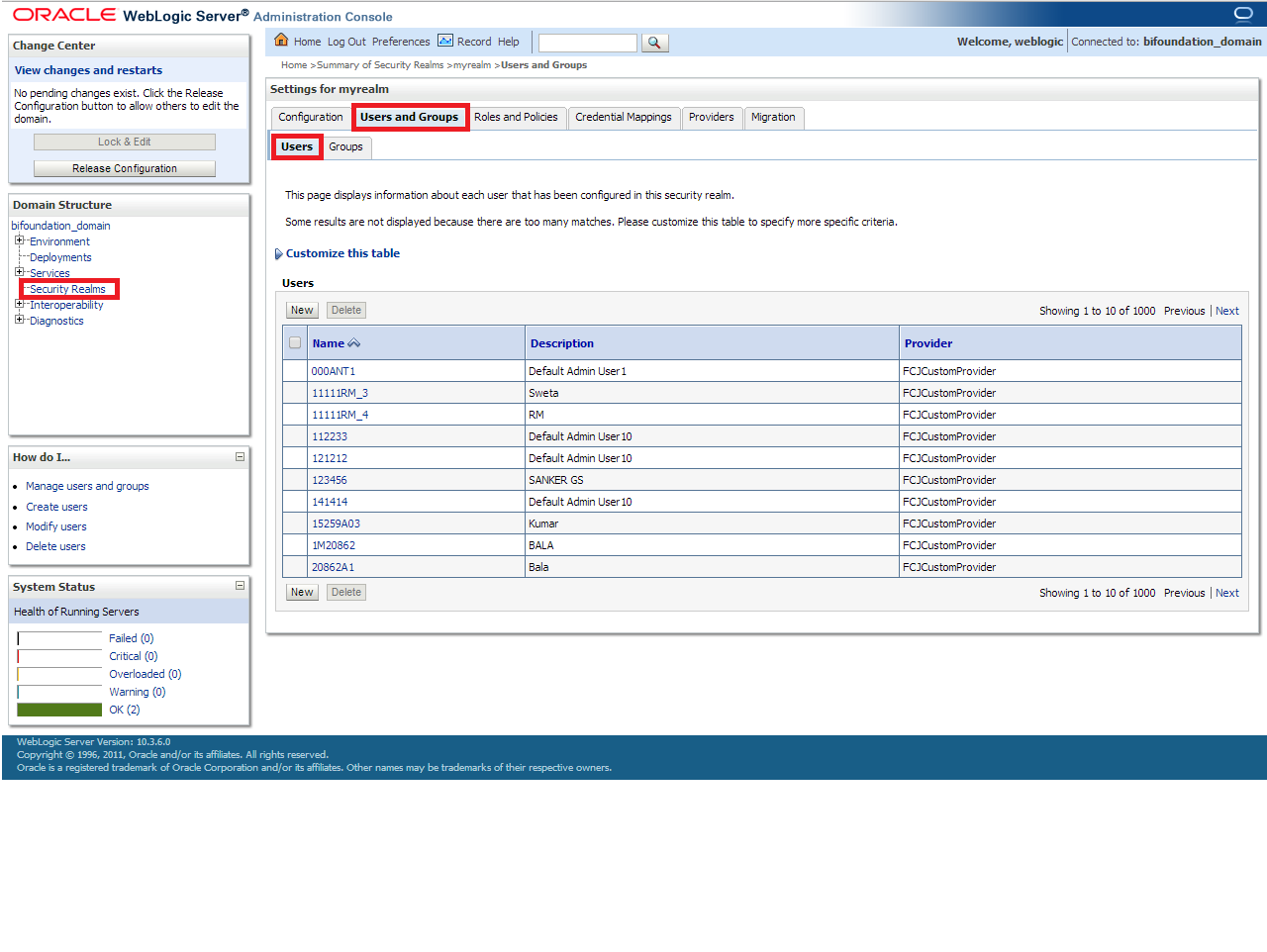
Task: Click the magnifier search button
Action: point(654,43)
